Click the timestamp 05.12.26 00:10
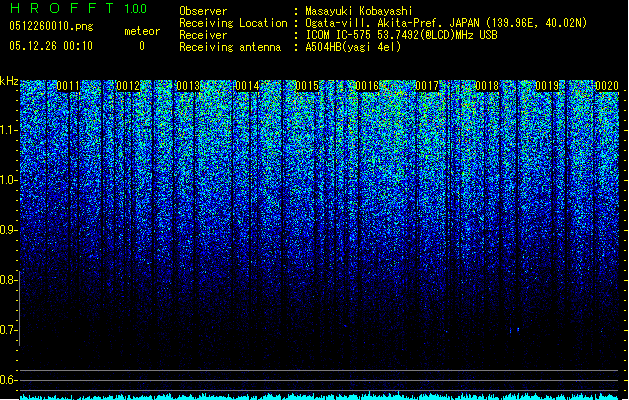The width and height of the screenshot is (629, 400). pyautogui.click(x=51, y=46)
